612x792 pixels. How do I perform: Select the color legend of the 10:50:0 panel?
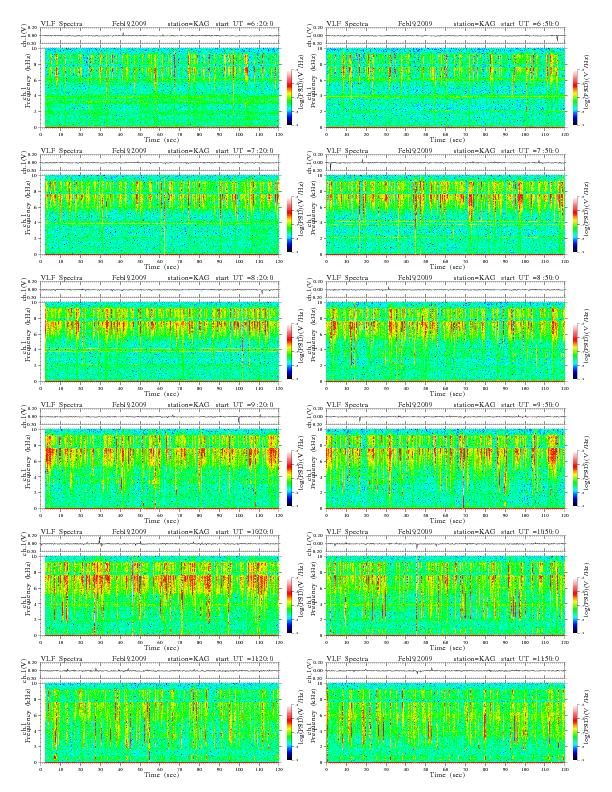point(576,605)
